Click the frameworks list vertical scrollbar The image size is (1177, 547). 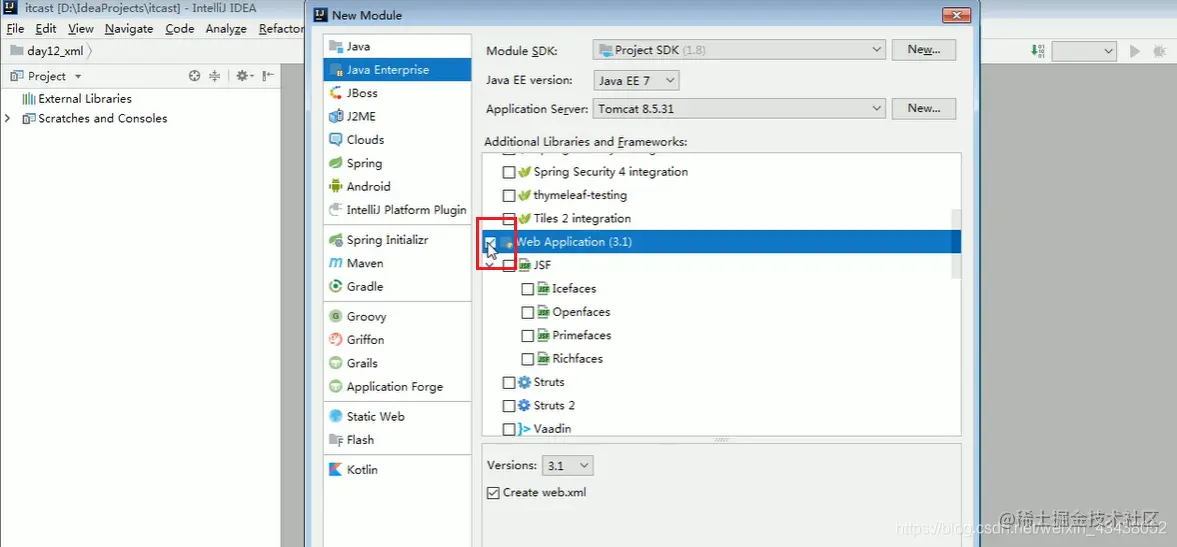tap(956, 243)
